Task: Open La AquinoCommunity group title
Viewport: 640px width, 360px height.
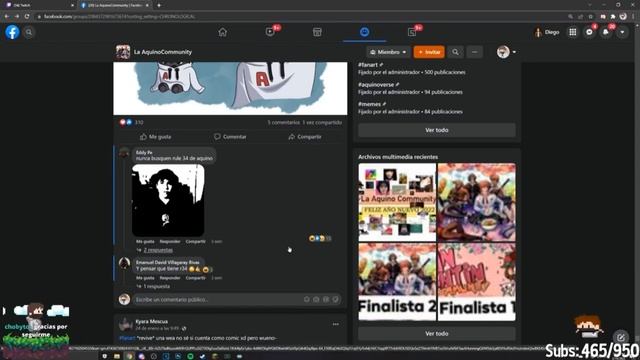Action: click(163, 52)
